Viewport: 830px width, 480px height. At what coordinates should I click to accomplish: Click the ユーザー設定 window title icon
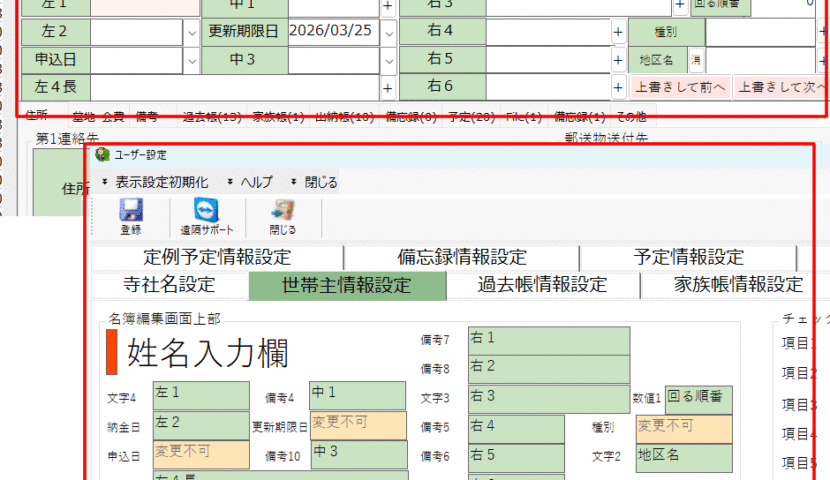[x=102, y=155]
